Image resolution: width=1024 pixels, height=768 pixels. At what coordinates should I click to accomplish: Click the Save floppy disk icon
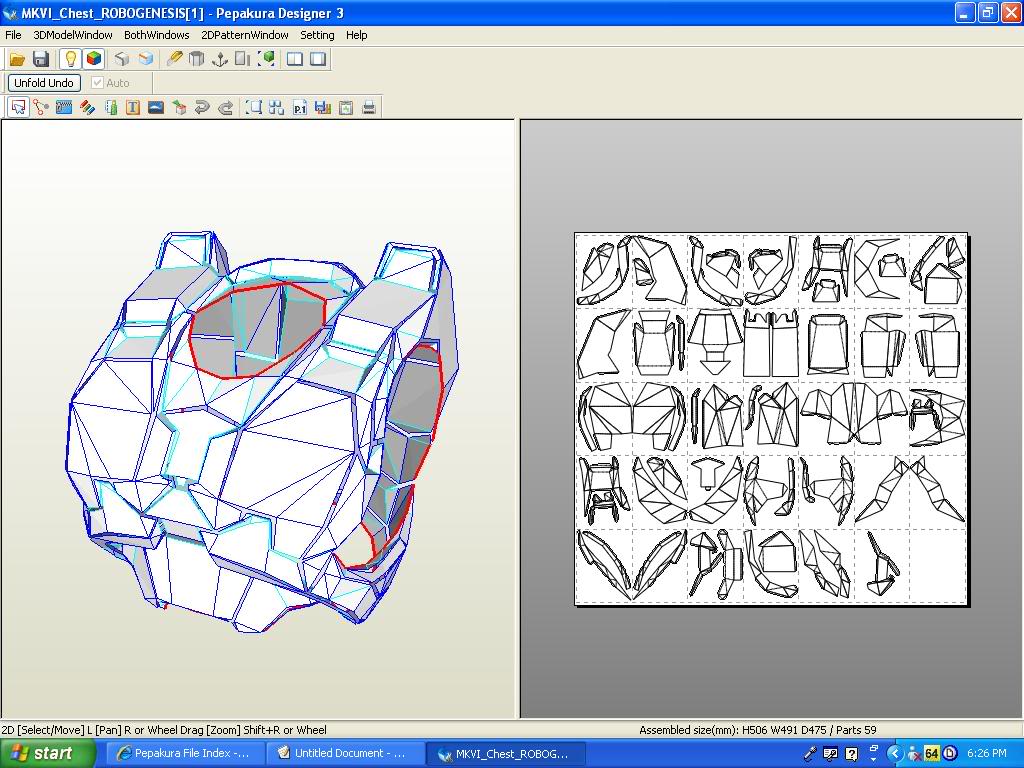[x=41, y=59]
